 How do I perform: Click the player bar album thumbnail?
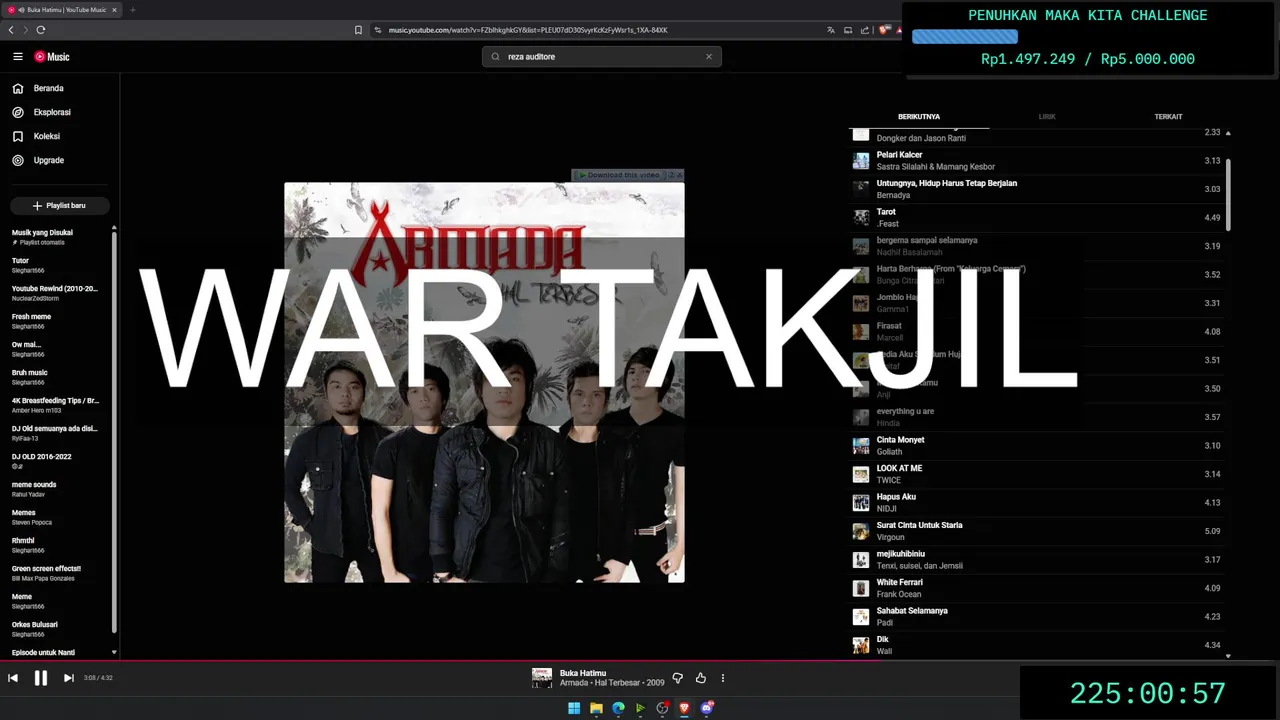[x=542, y=678]
